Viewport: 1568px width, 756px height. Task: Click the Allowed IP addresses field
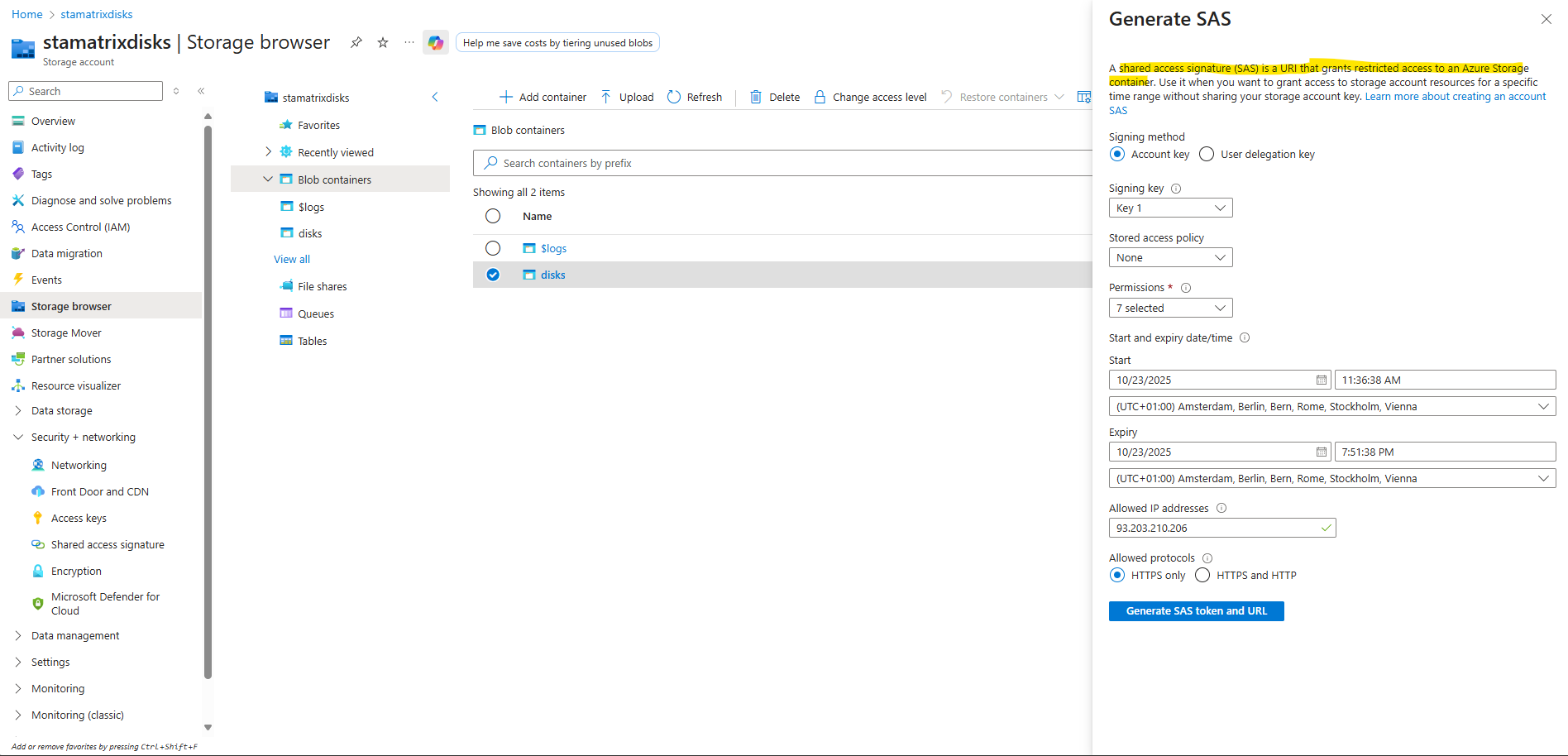point(1214,529)
